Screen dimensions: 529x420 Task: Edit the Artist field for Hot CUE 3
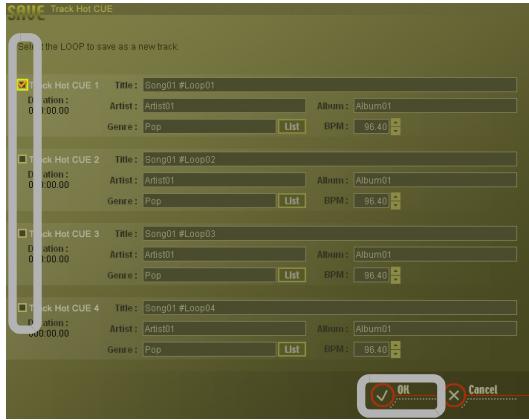click(224, 254)
